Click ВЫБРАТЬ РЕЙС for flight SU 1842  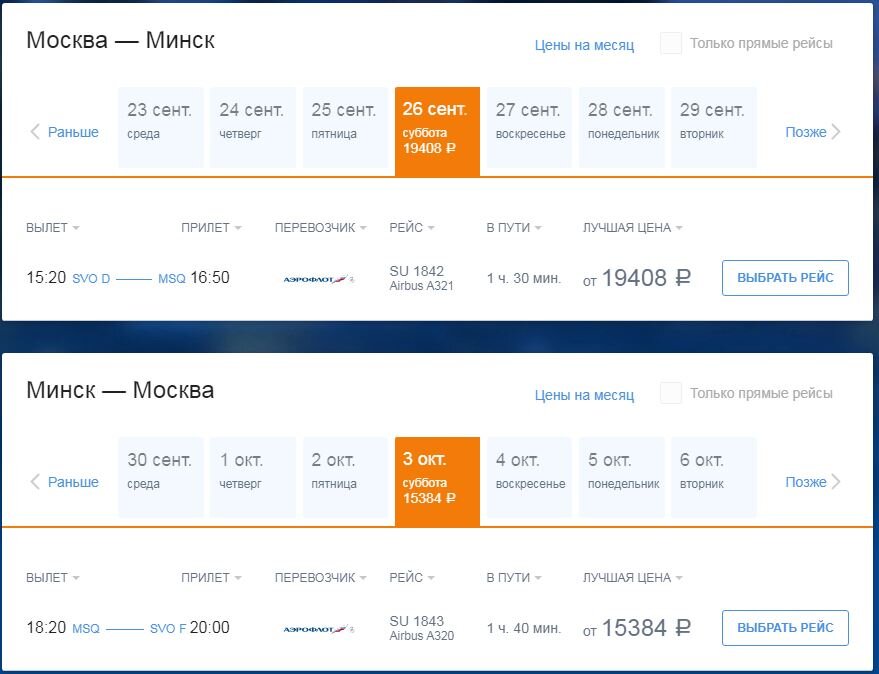coord(785,278)
